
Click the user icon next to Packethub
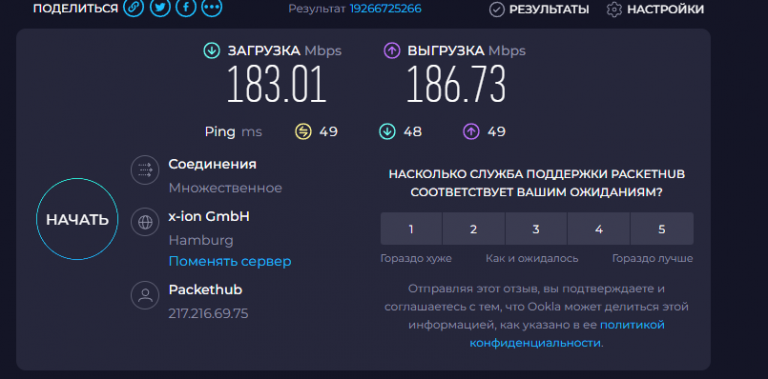[145, 295]
